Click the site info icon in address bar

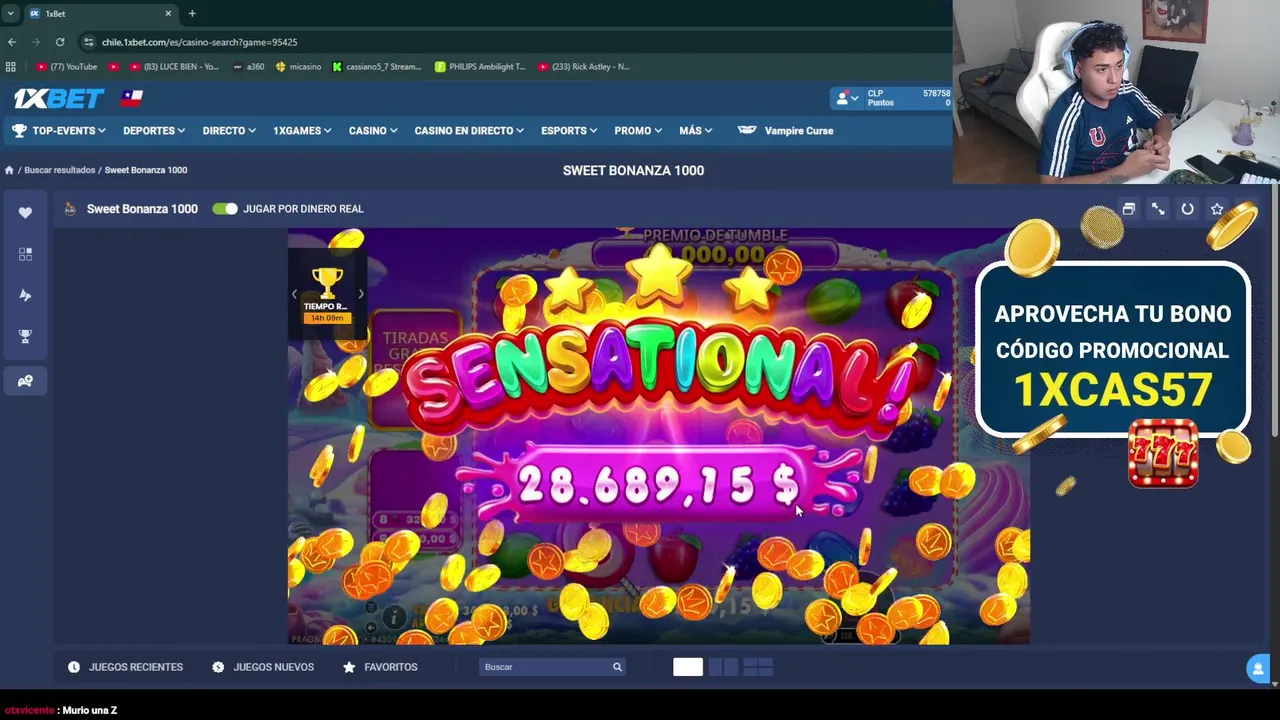(89, 42)
